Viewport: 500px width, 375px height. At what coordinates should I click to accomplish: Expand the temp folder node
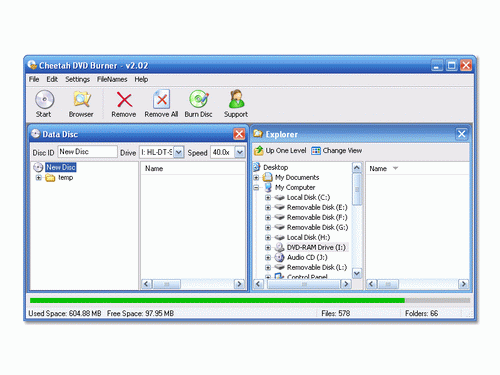(39, 178)
